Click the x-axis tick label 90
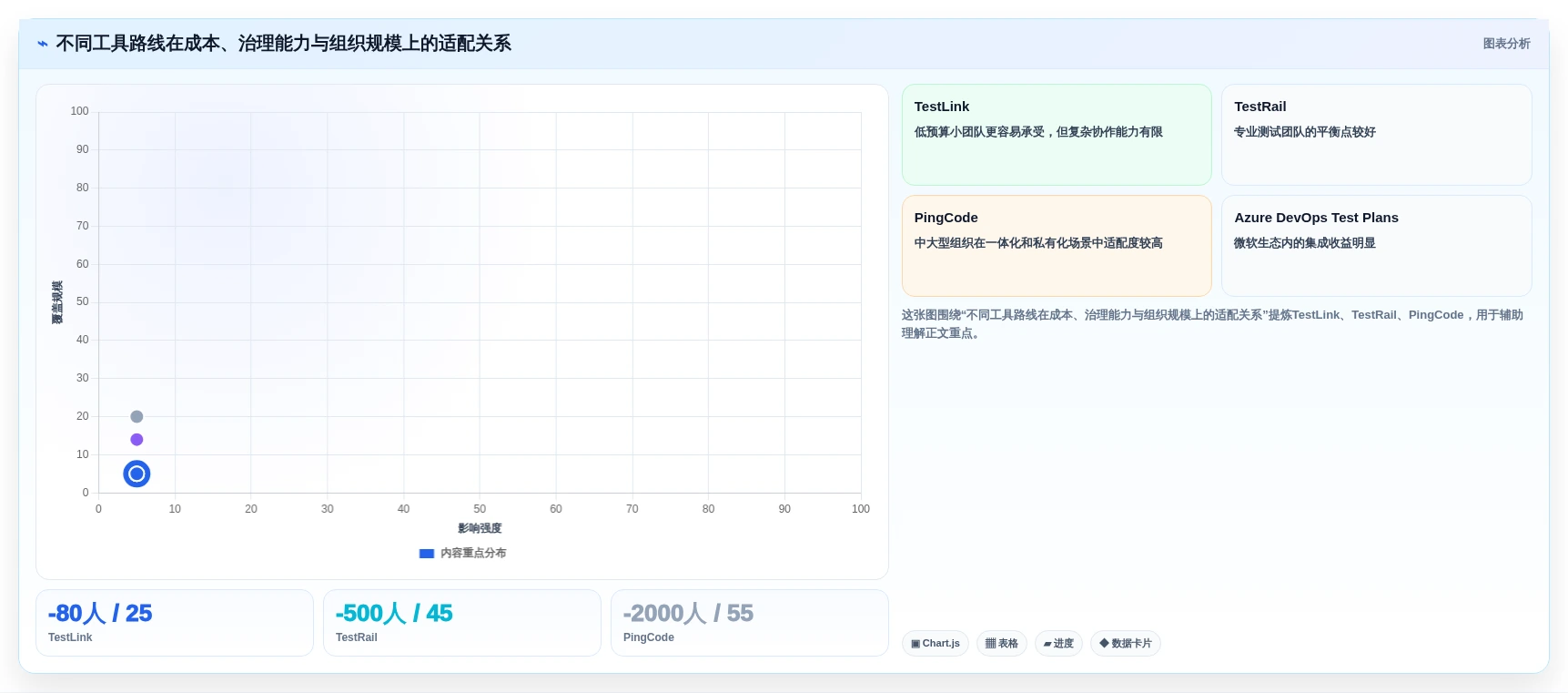 (784, 509)
